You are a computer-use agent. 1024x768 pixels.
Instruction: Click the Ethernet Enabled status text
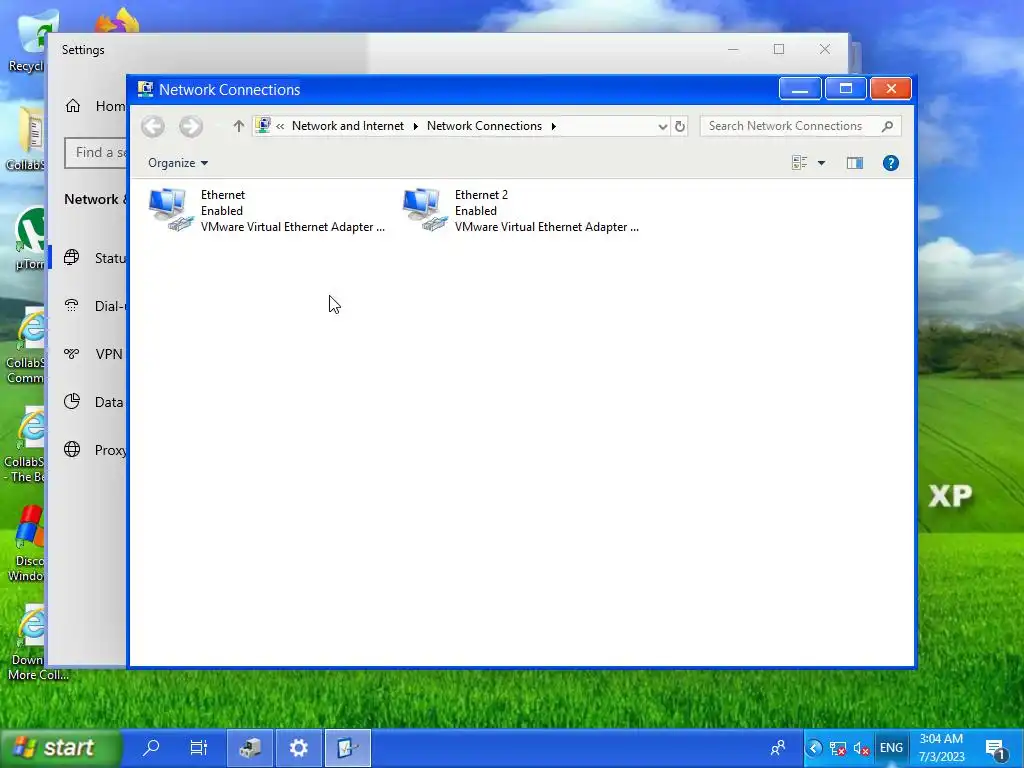coord(221,210)
